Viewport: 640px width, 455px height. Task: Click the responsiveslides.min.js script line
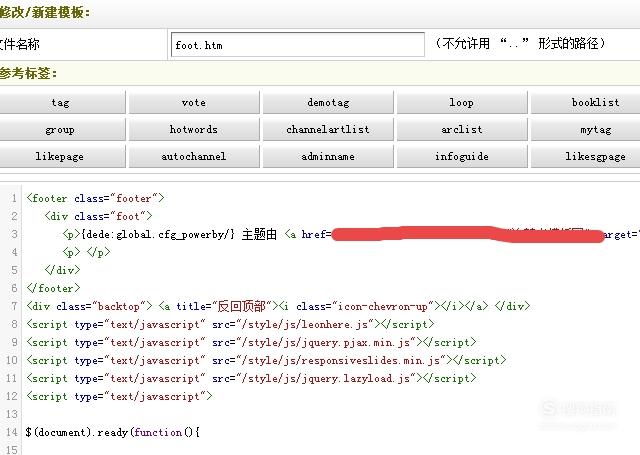[x=266, y=360]
